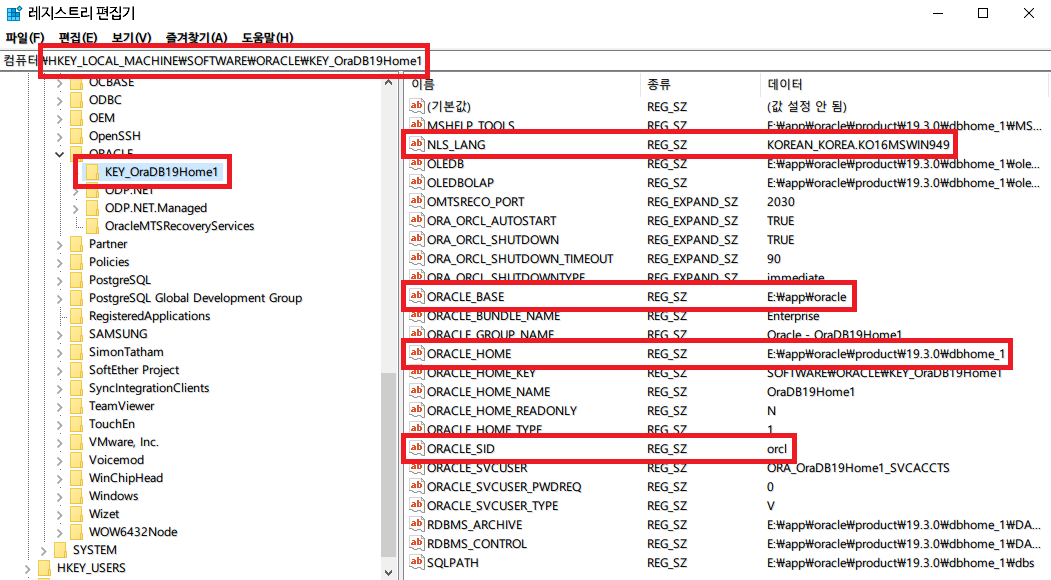
Task: Click the tree pane scroll-down arrow
Action: 389,572
